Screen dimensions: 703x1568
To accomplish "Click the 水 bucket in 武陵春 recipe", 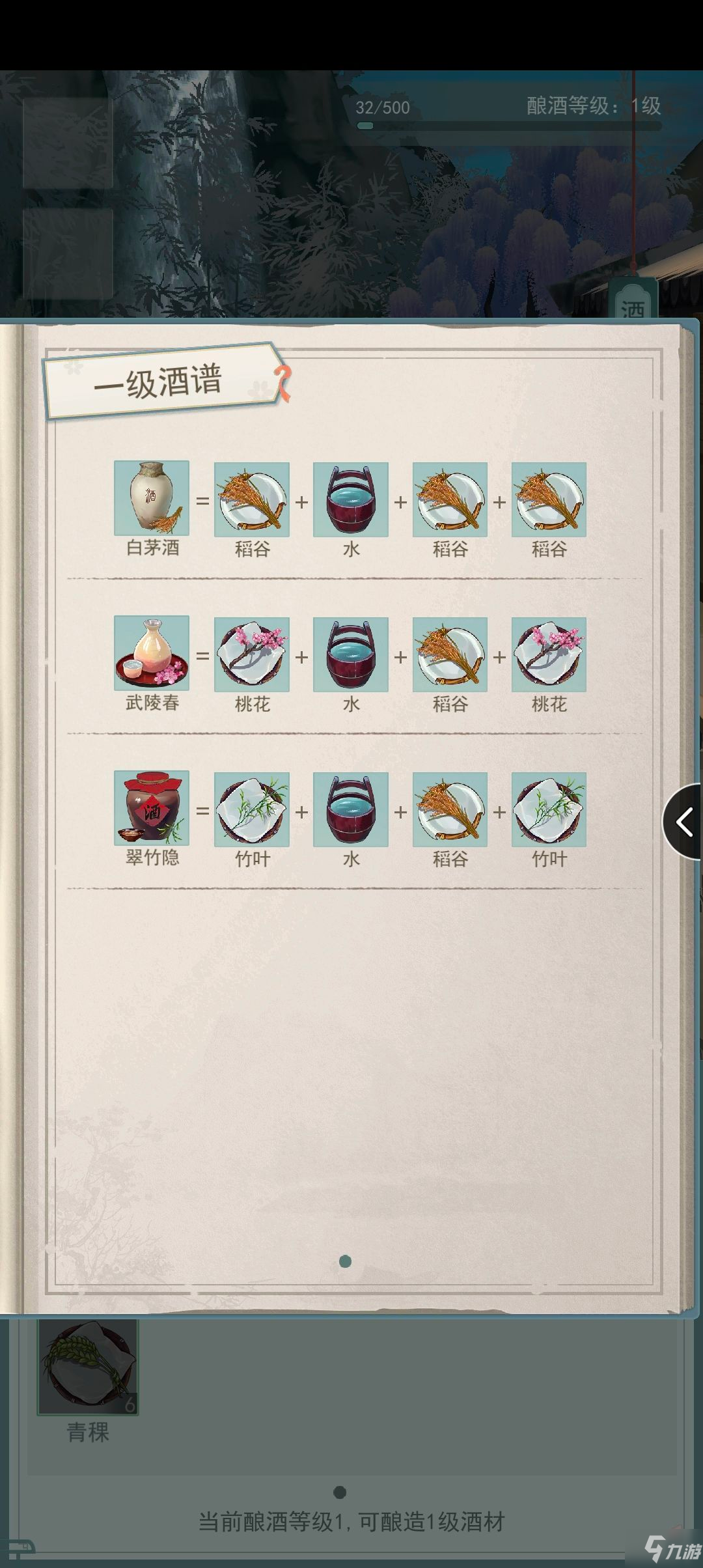I will 351,654.
